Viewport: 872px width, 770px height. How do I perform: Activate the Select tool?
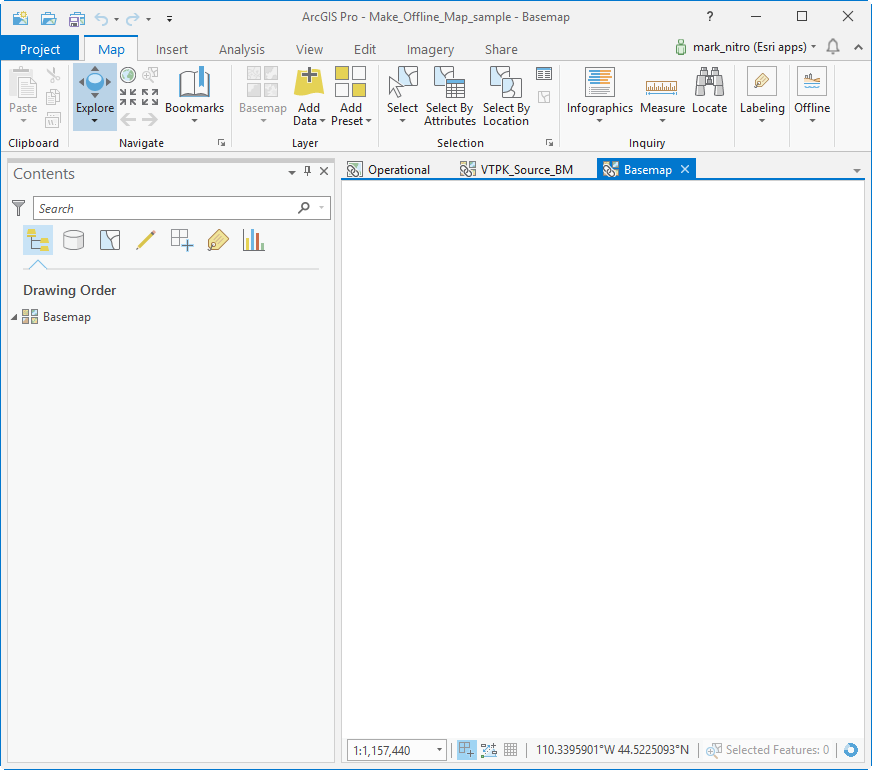[402, 96]
